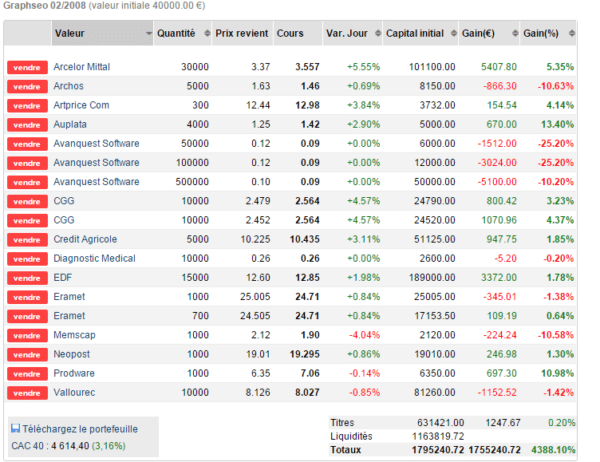Click Auplata gain percent 13.40%

coord(557,124)
